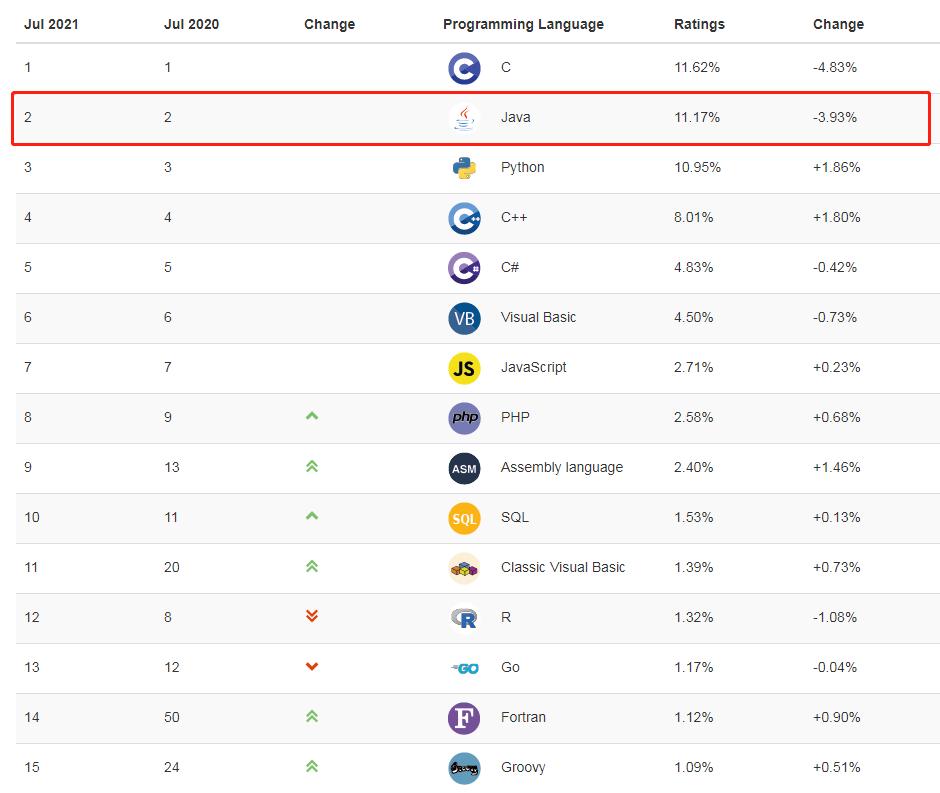The width and height of the screenshot is (940, 793).
Task: Select the SQL logo icon
Action: [464, 518]
